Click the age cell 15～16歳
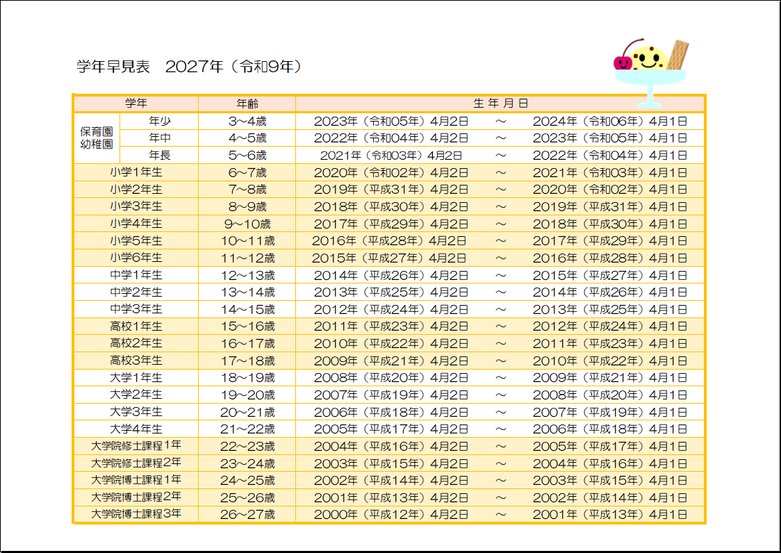 pyautogui.click(x=247, y=326)
